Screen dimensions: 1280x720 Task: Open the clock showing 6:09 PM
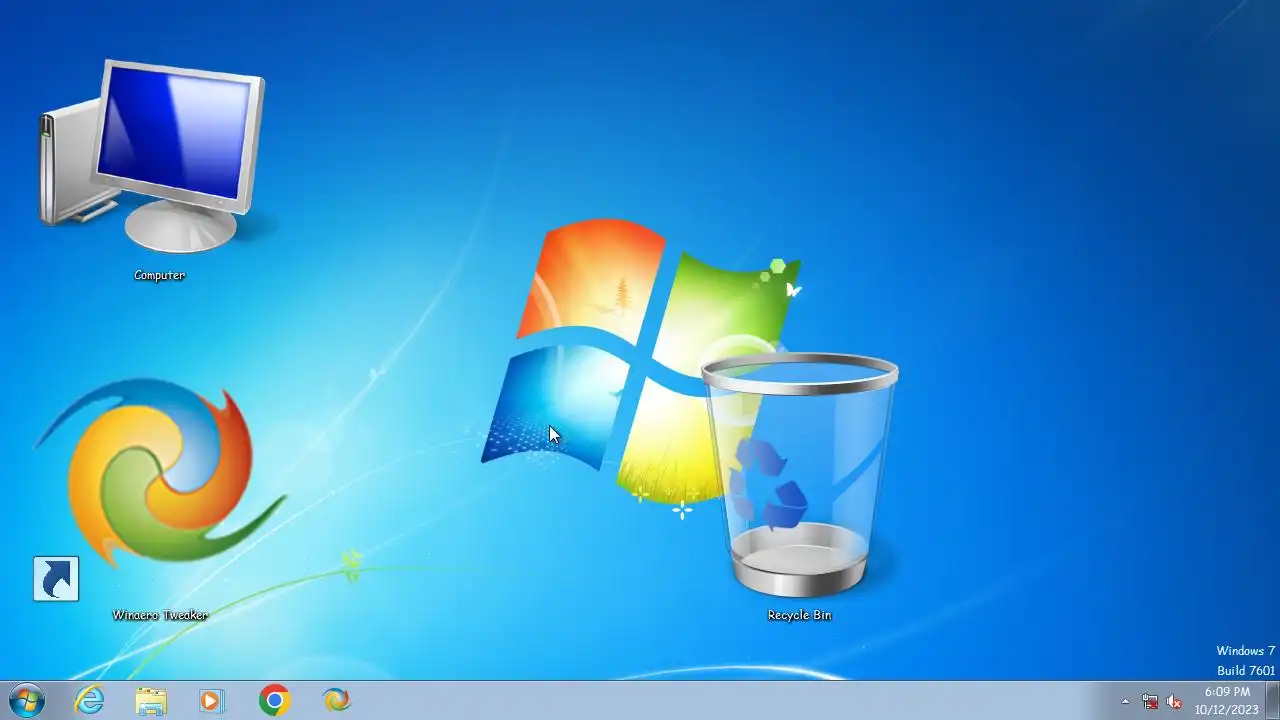click(1227, 700)
